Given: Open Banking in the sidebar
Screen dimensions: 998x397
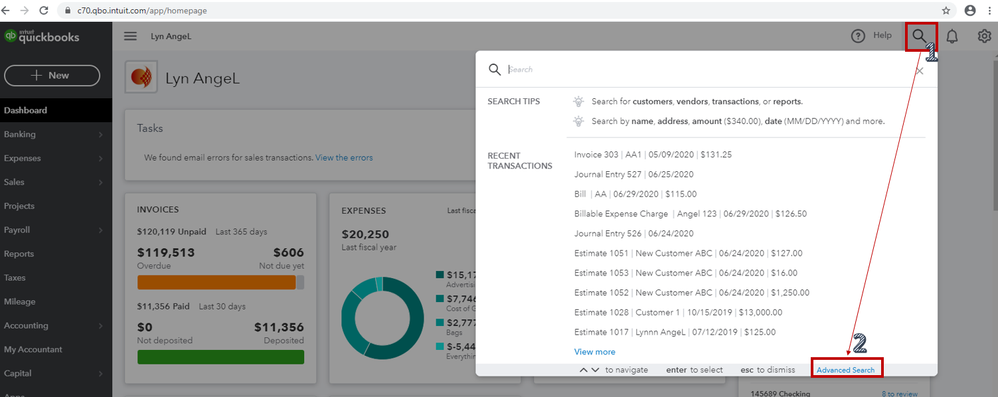Looking at the screenshot, I should click(20, 134).
